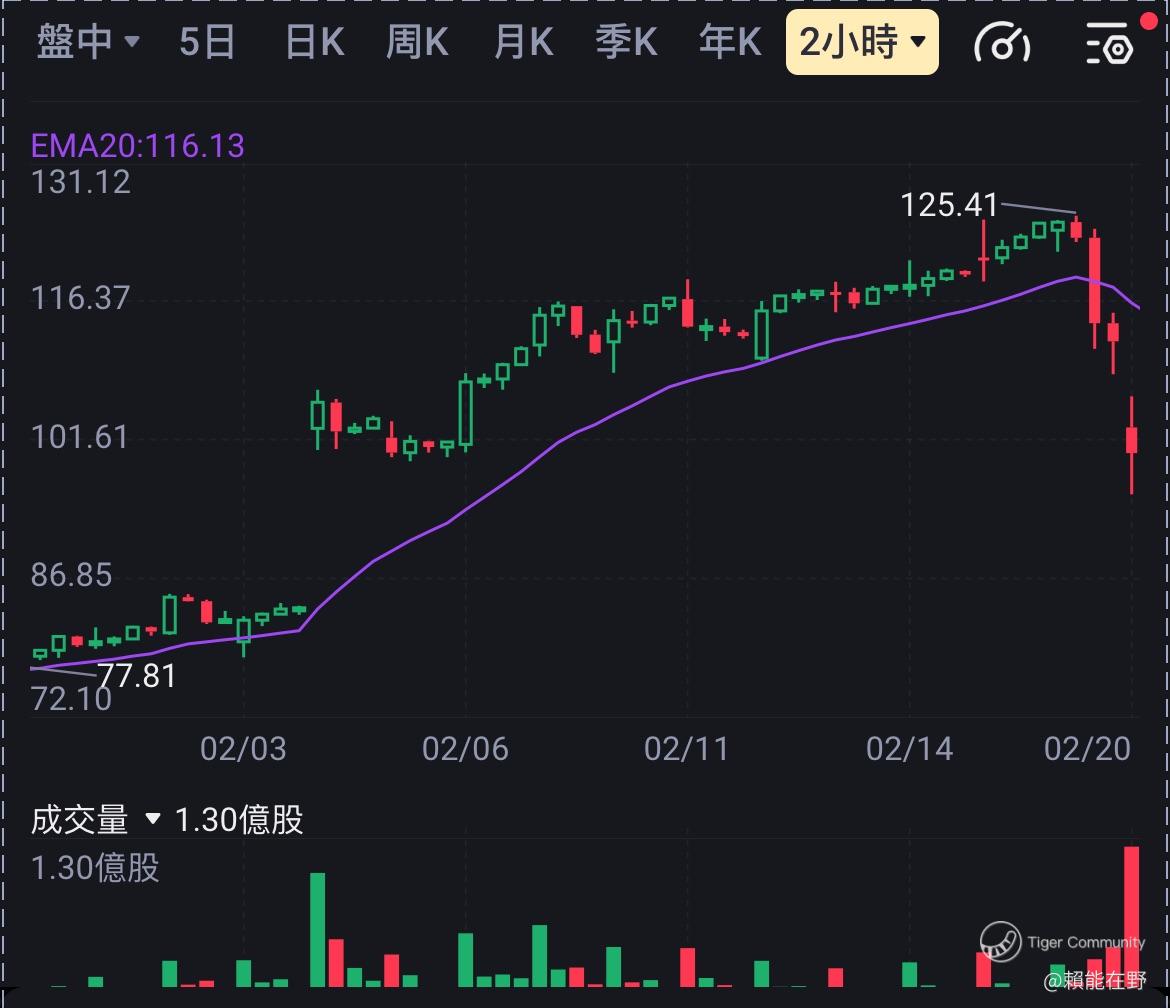Click the 101.61 price axis label
Viewport: 1170px width, 1008px height.
tap(79, 437)
